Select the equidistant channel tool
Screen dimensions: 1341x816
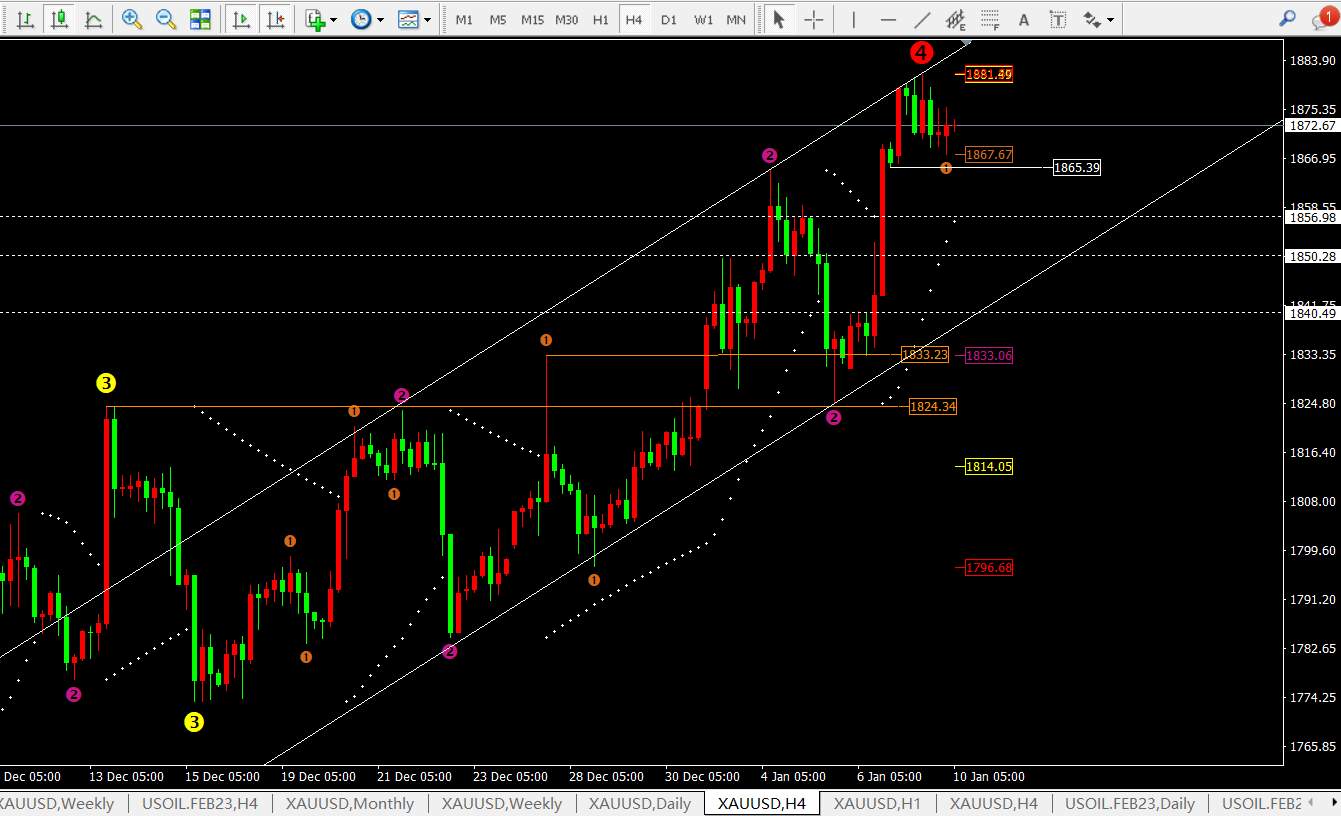tap(956, 19)
